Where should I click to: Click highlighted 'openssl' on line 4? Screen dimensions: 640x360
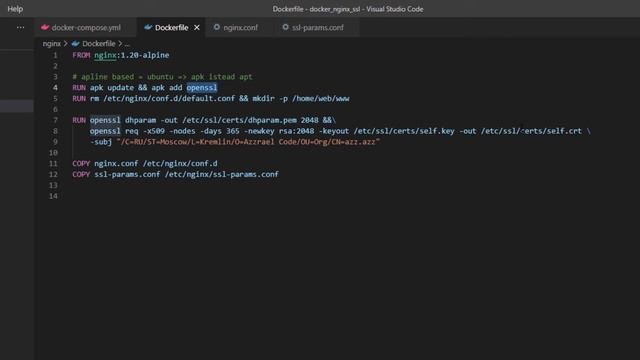tap(202, 88)
